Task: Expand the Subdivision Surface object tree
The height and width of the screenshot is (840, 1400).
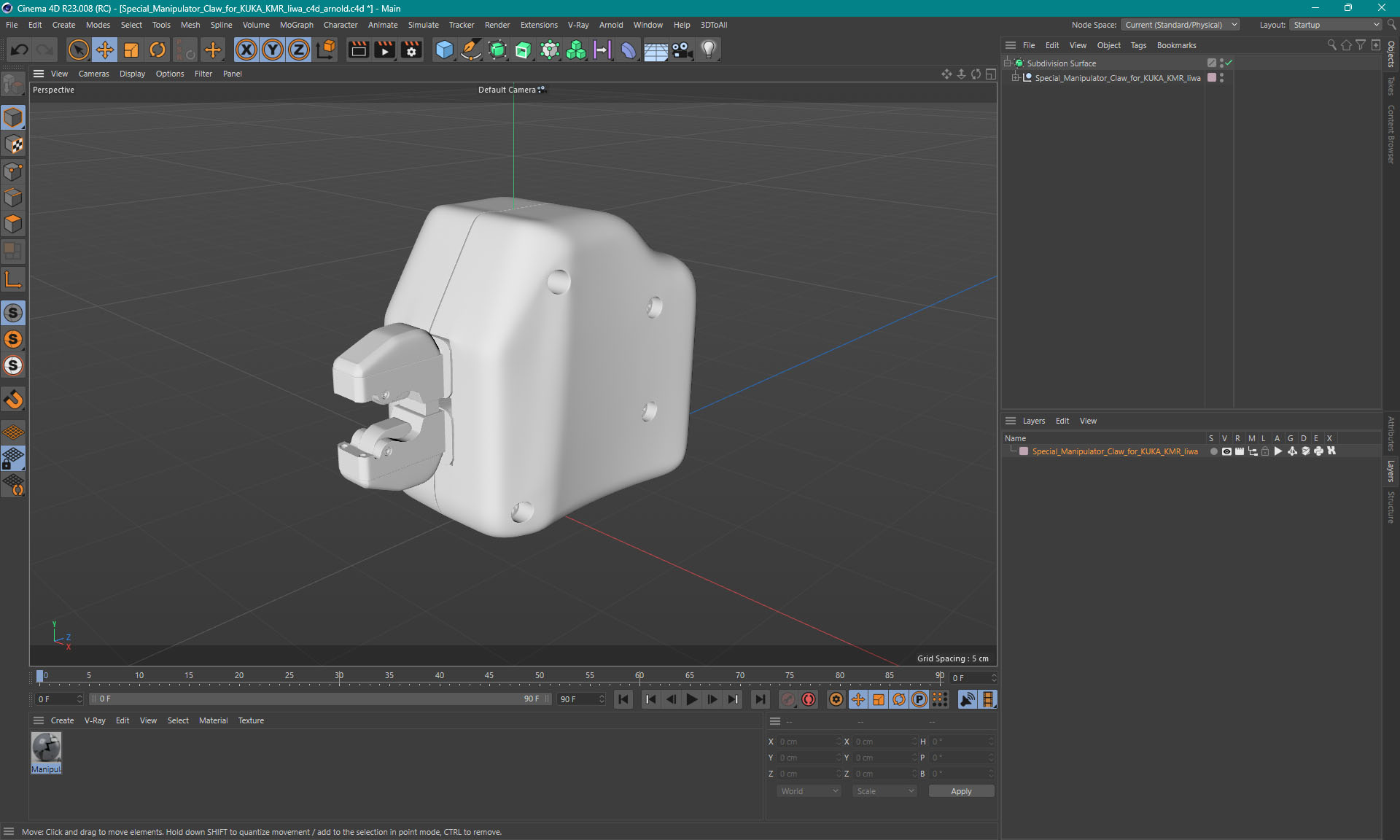Action: [x=1008, y=63]
